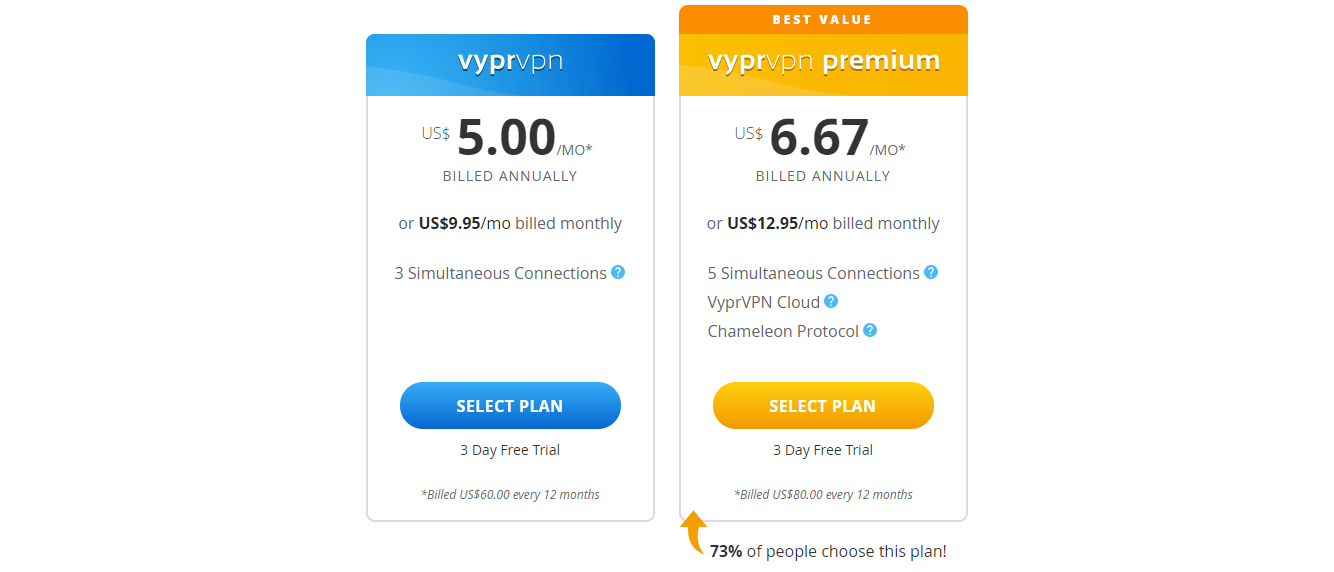The height and width of the screenshot is (572, 1334).
Task: Click the orange curved arrow icon
Action: (695, 533)
